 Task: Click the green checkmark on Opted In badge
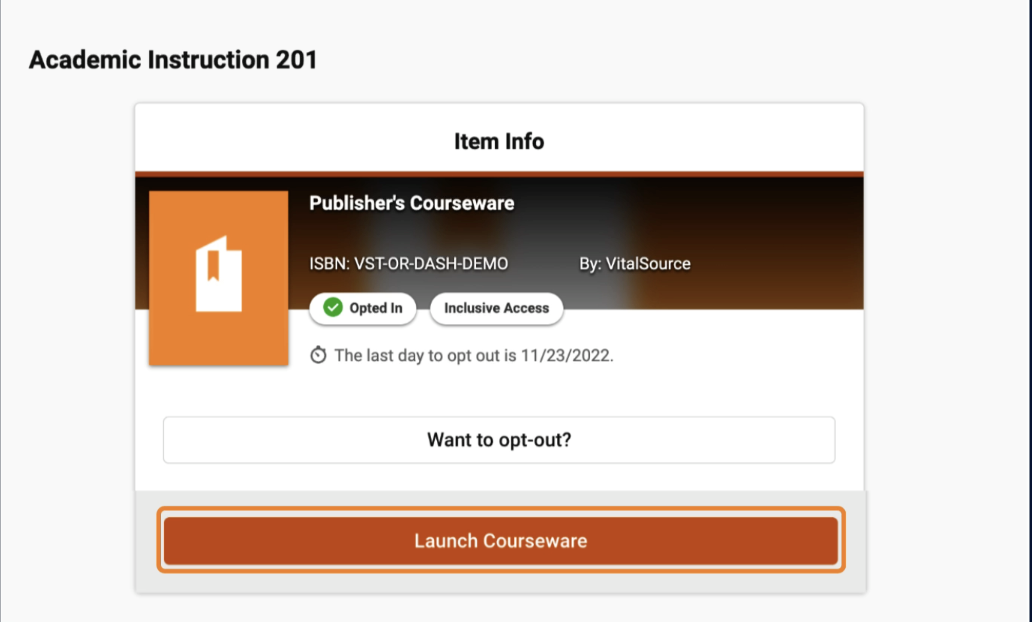pyautogui.click(x=333, y=309)
